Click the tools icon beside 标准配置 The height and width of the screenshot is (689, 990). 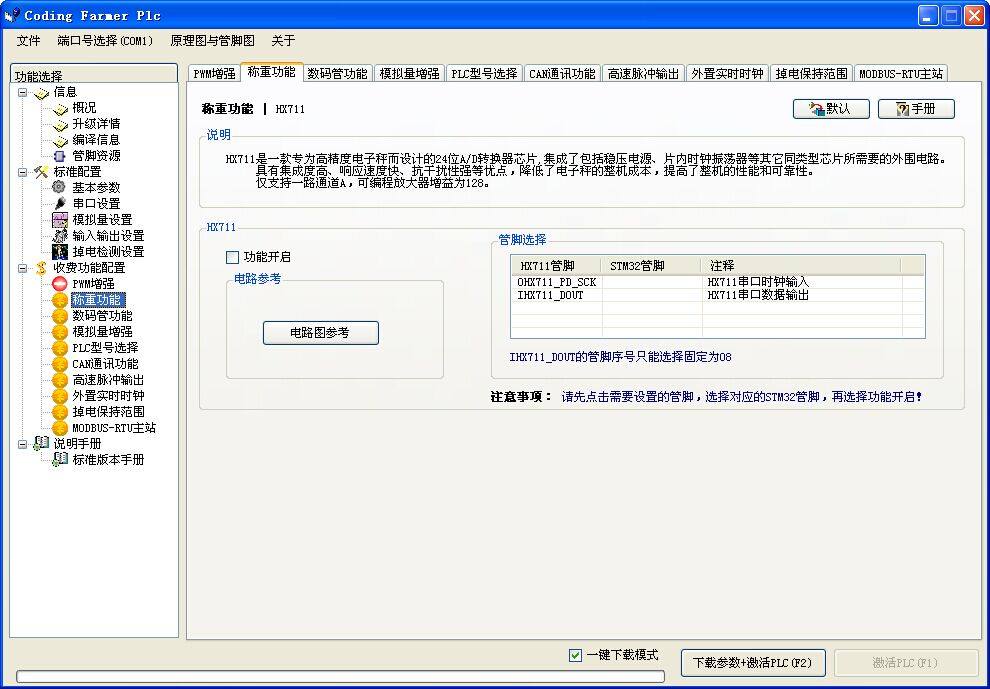click(41, 172)
